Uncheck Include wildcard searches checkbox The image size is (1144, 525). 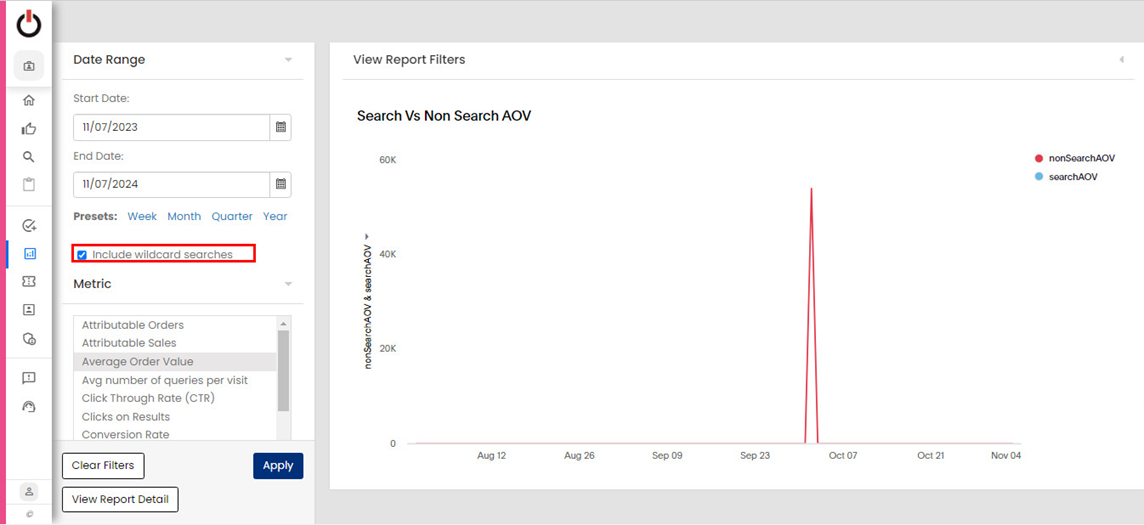point(82,255)
